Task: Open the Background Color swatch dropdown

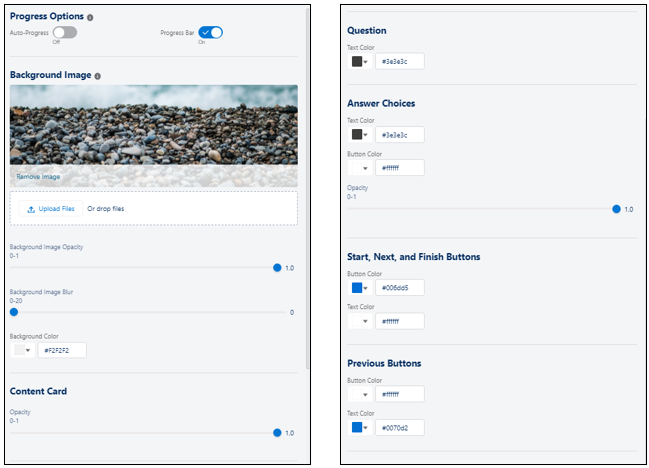Action: point(23,350)
